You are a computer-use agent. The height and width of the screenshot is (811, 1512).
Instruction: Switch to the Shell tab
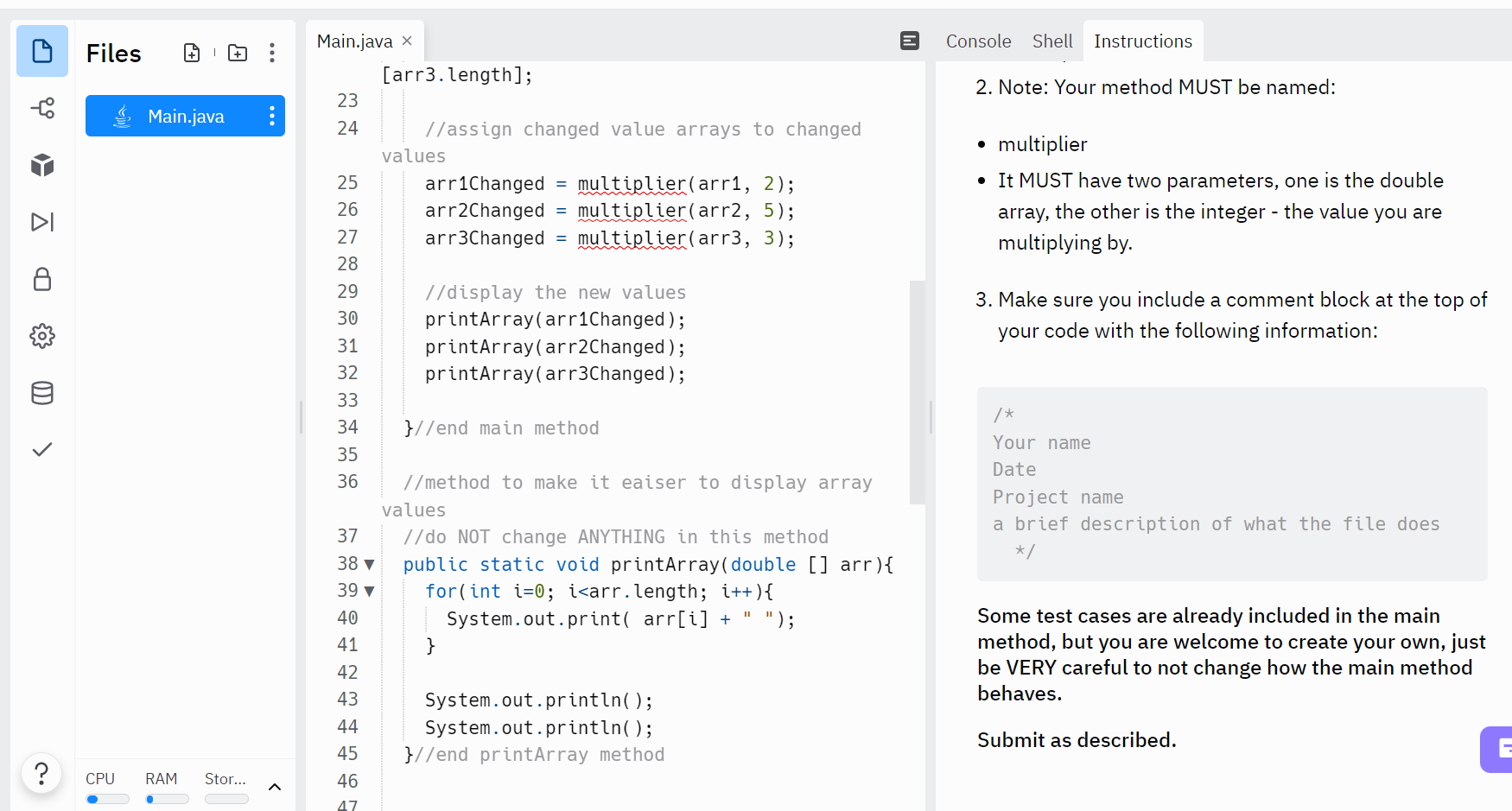coord(1052,41)
